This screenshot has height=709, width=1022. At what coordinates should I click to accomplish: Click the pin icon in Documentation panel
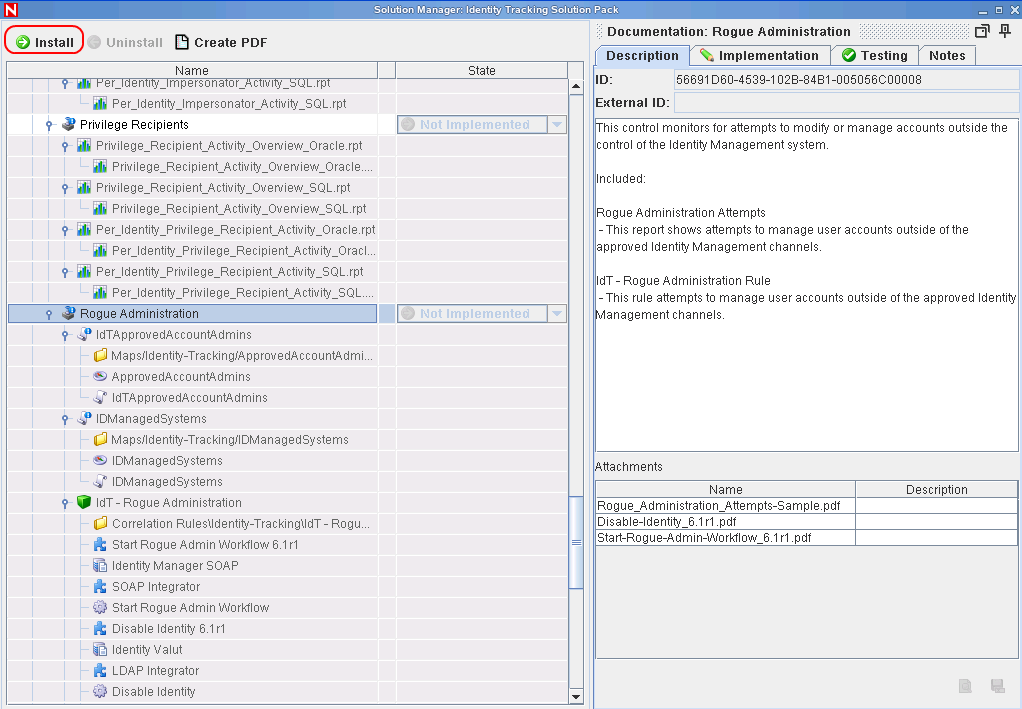(x=1005, y=31)
